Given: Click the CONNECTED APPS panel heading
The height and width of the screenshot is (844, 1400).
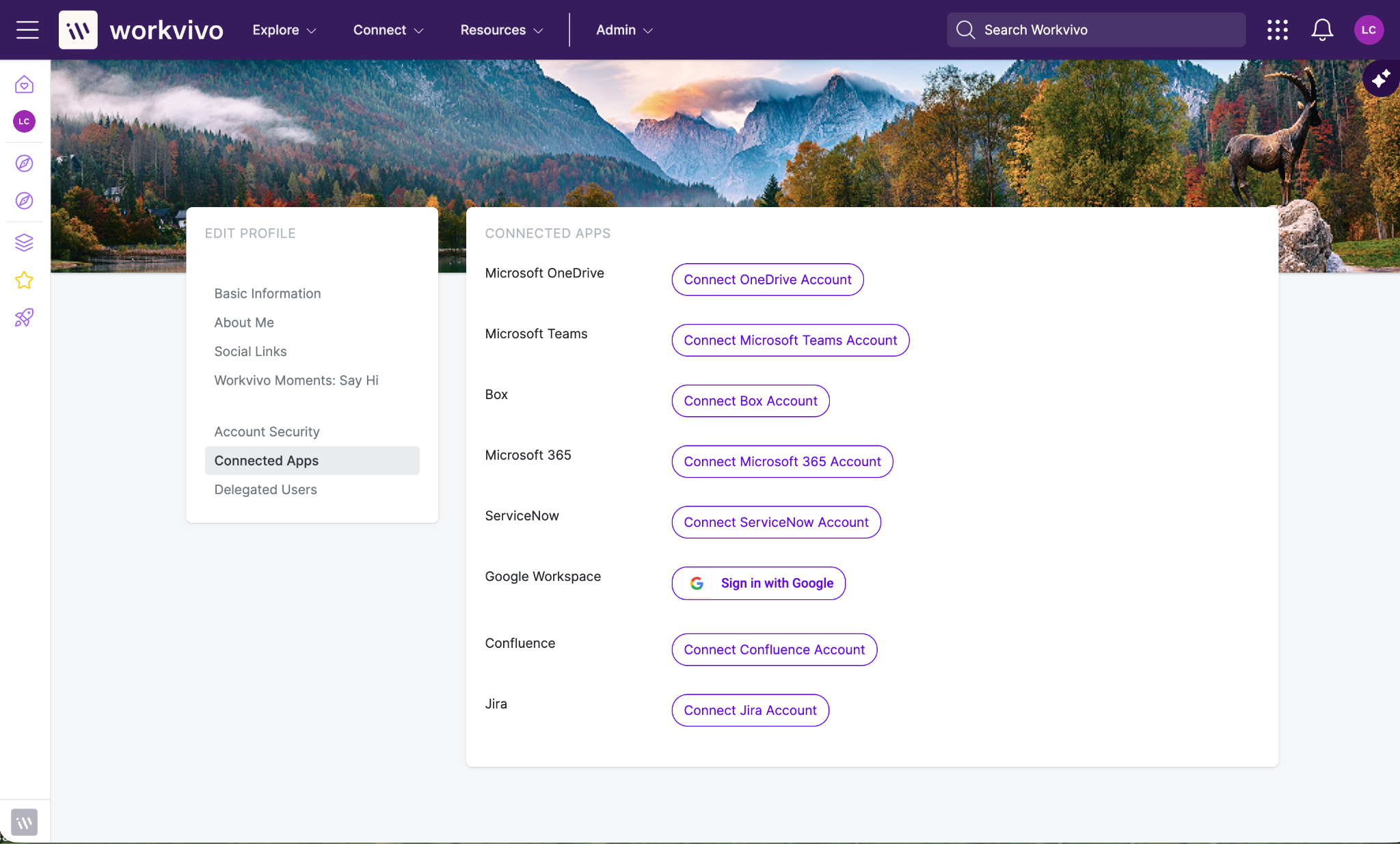Looking at the screenshot, I should pos(548,234).
